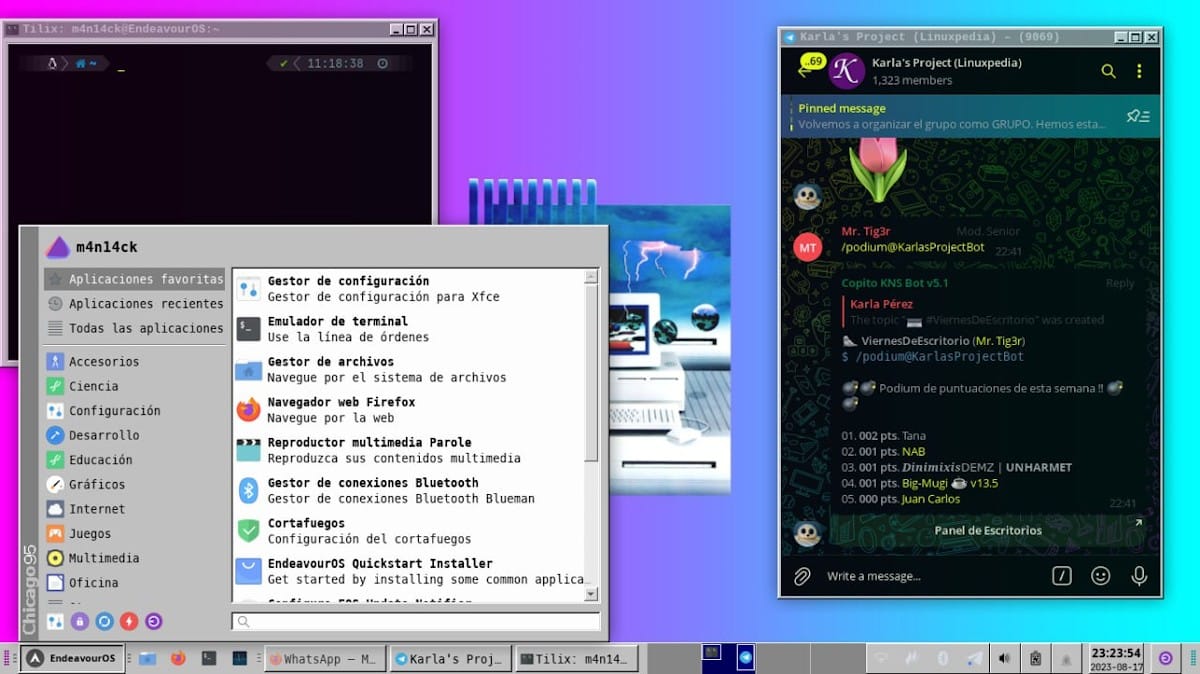1200x674 pixels.
Task: Open the Ciencia category
Action: click(x=134, y=386)
